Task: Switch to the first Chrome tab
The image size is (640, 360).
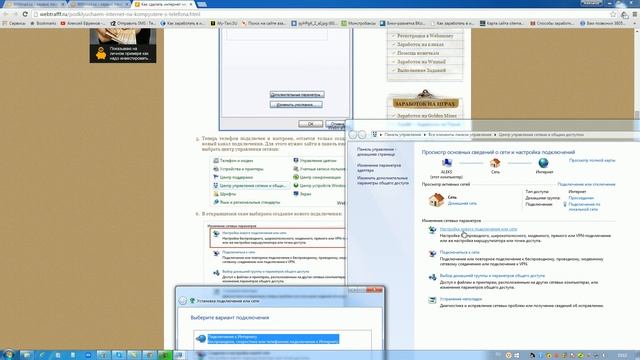Action: 35,4
